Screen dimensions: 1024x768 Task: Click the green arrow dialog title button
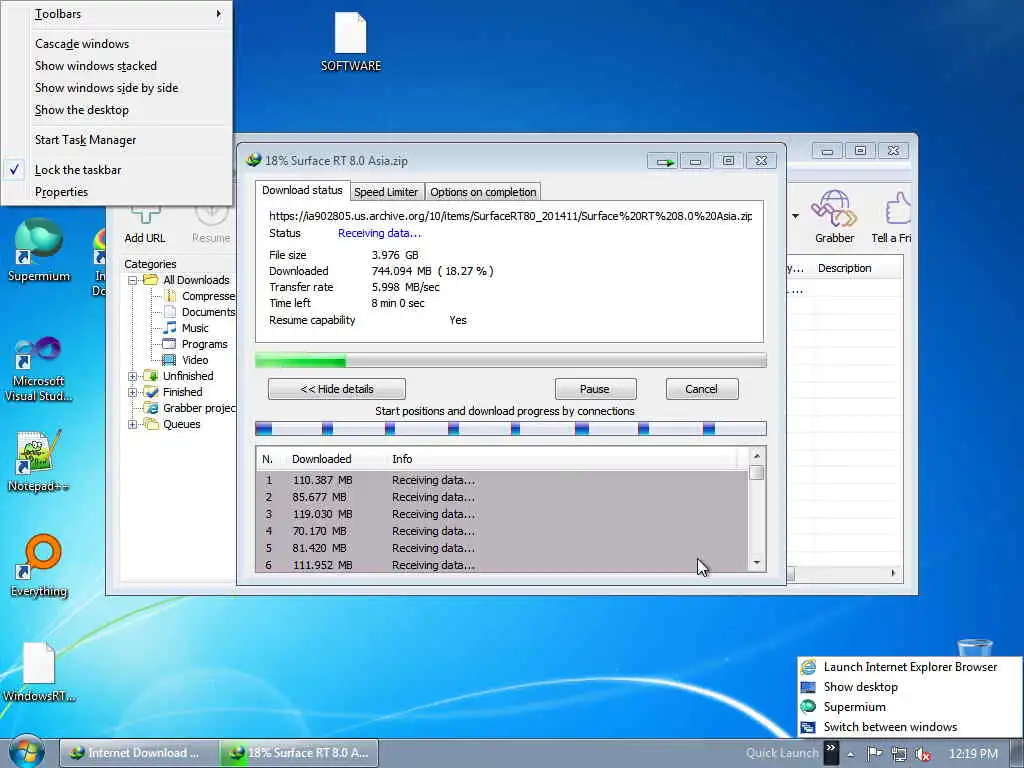click(x=664, y=161)
